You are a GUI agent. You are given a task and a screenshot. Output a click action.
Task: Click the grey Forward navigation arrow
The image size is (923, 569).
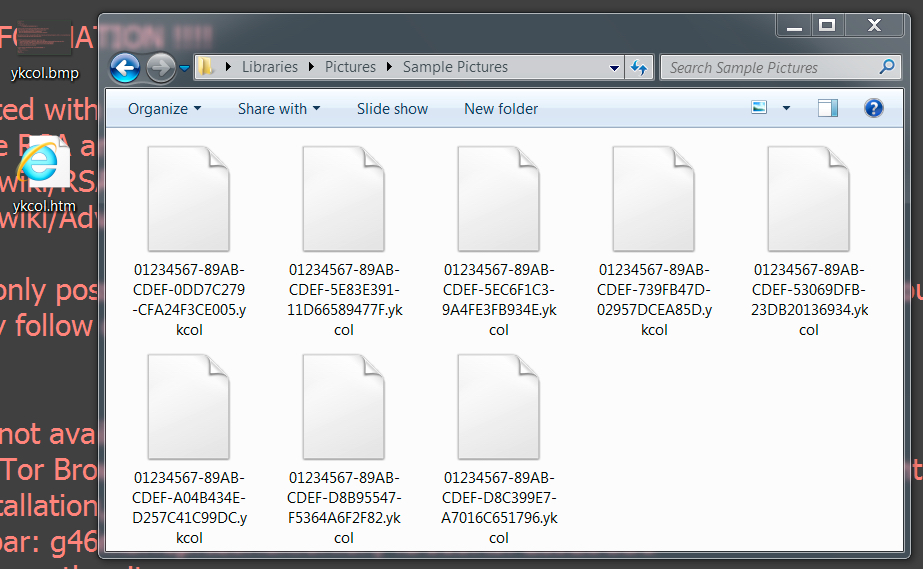click(x=160, y=68)
